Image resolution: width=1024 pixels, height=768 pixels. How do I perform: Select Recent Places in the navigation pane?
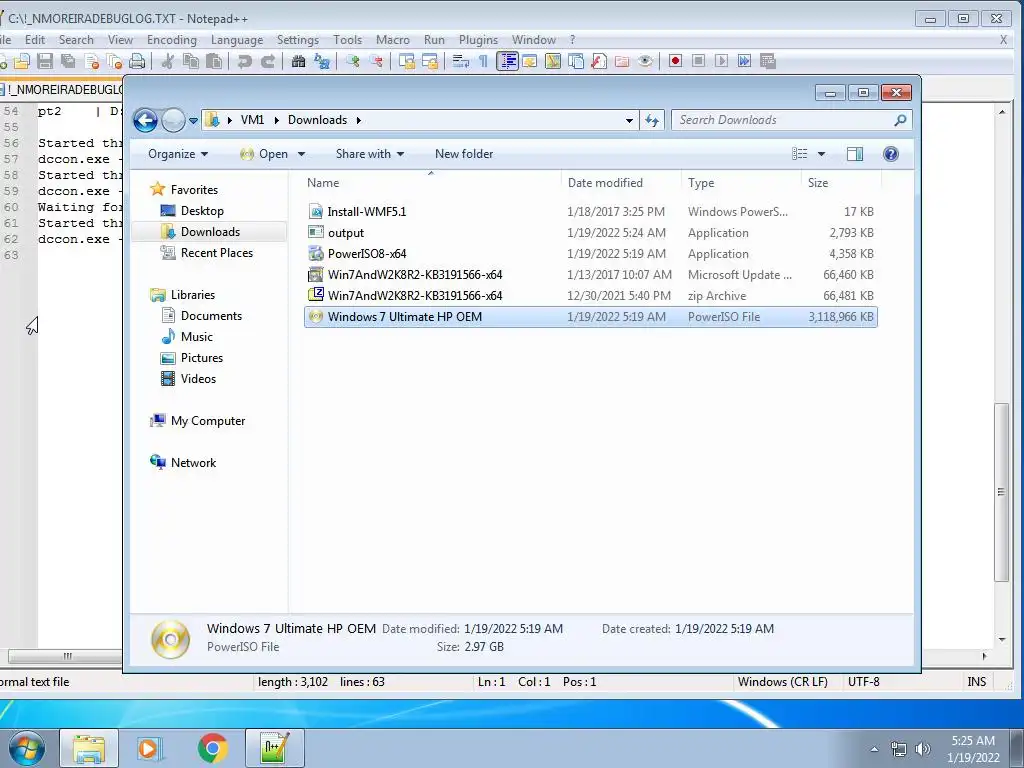[x=208, y=253]
